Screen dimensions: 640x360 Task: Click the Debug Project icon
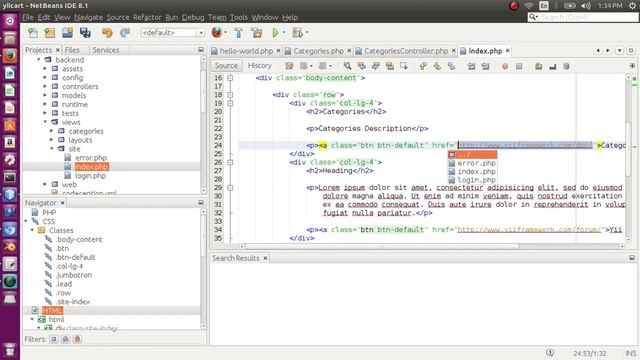(298, 33)
